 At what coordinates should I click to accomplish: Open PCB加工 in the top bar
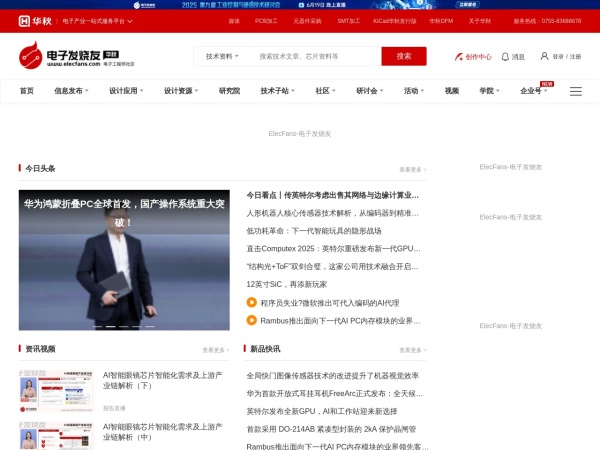click(266, 21)
